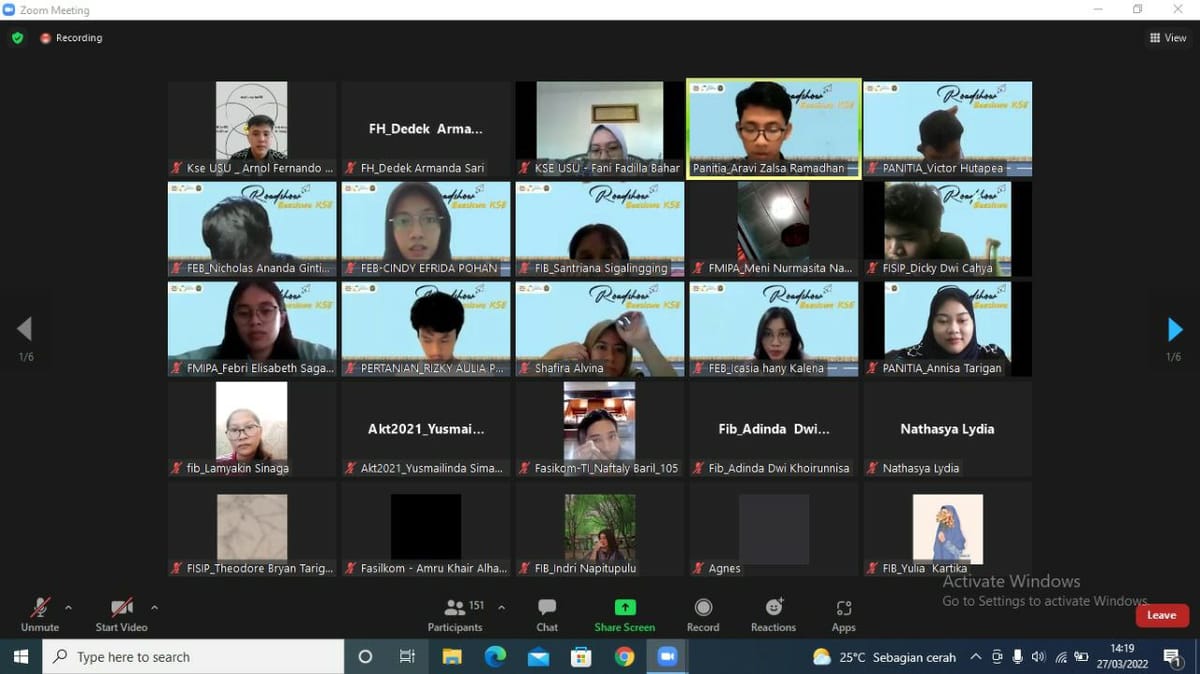Screen dimensions: 1200x674
Task: Open the Reactions menu
Action: pos(773,607)
